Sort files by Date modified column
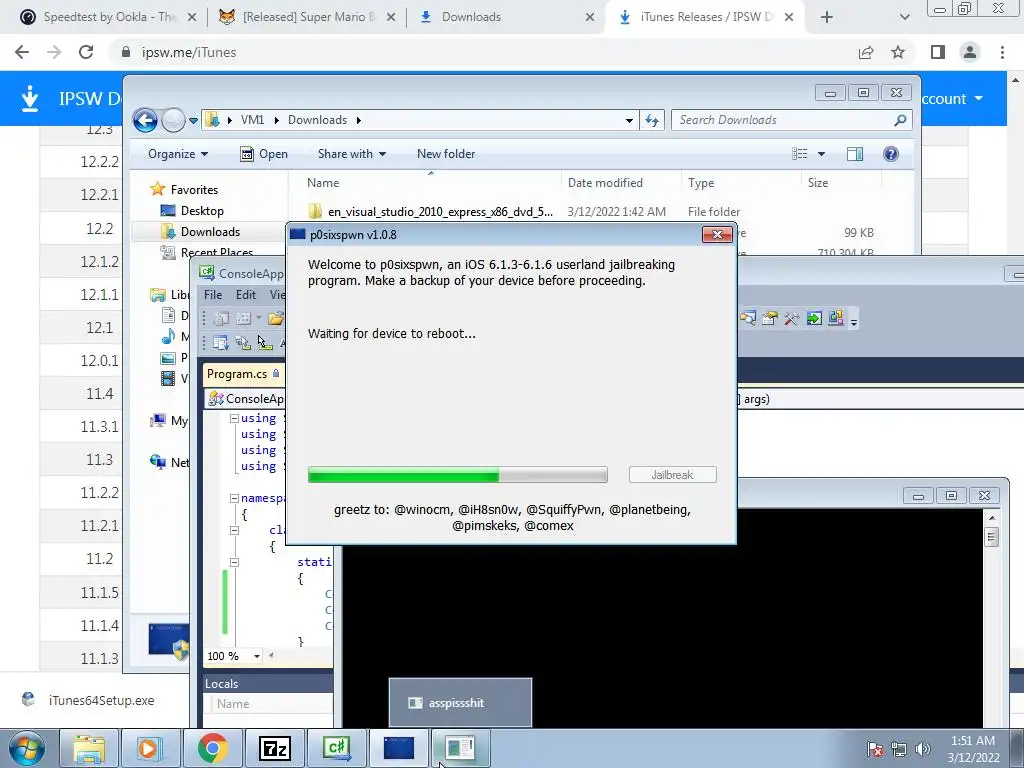Screen dimensions: 1024x768 605,183
